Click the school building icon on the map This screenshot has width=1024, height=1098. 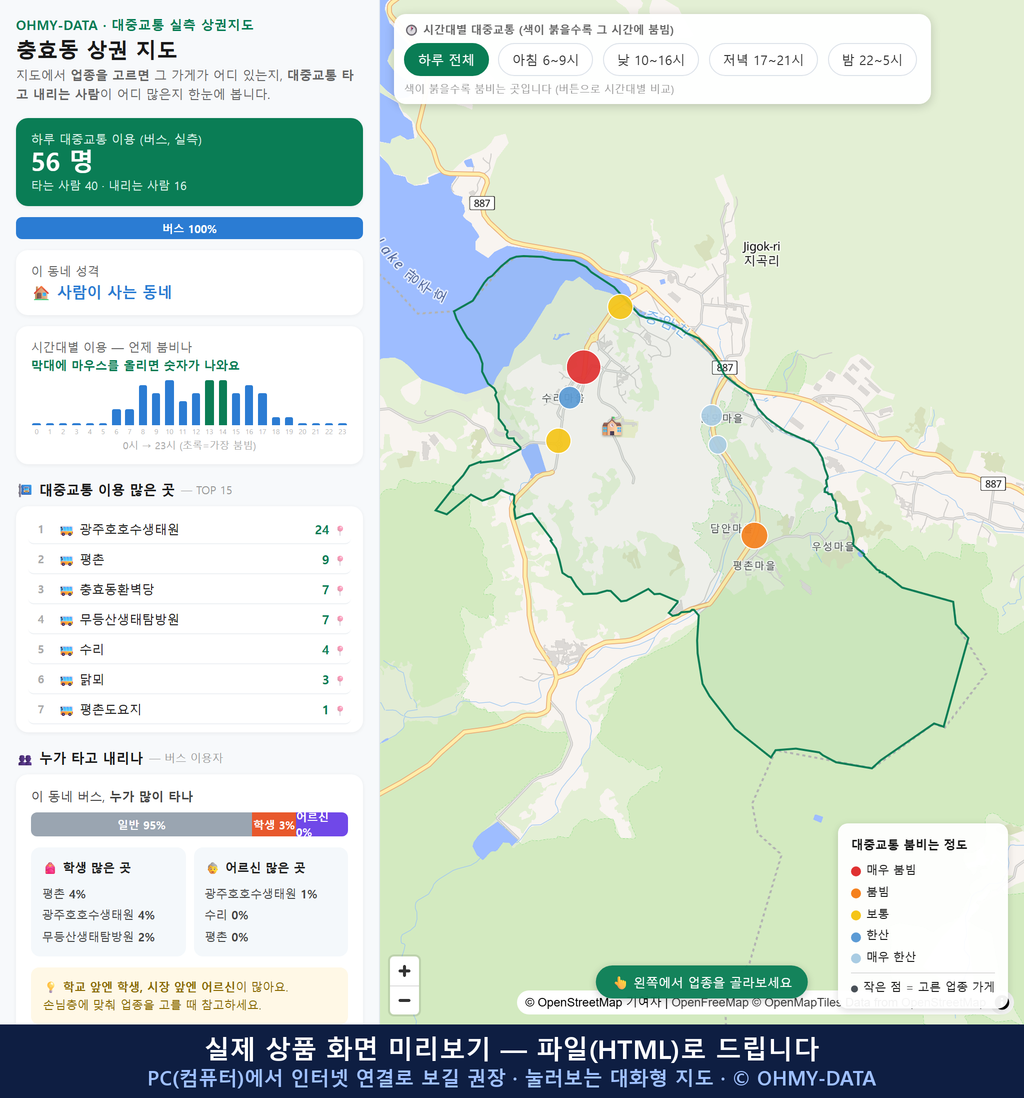pos(612,426)
